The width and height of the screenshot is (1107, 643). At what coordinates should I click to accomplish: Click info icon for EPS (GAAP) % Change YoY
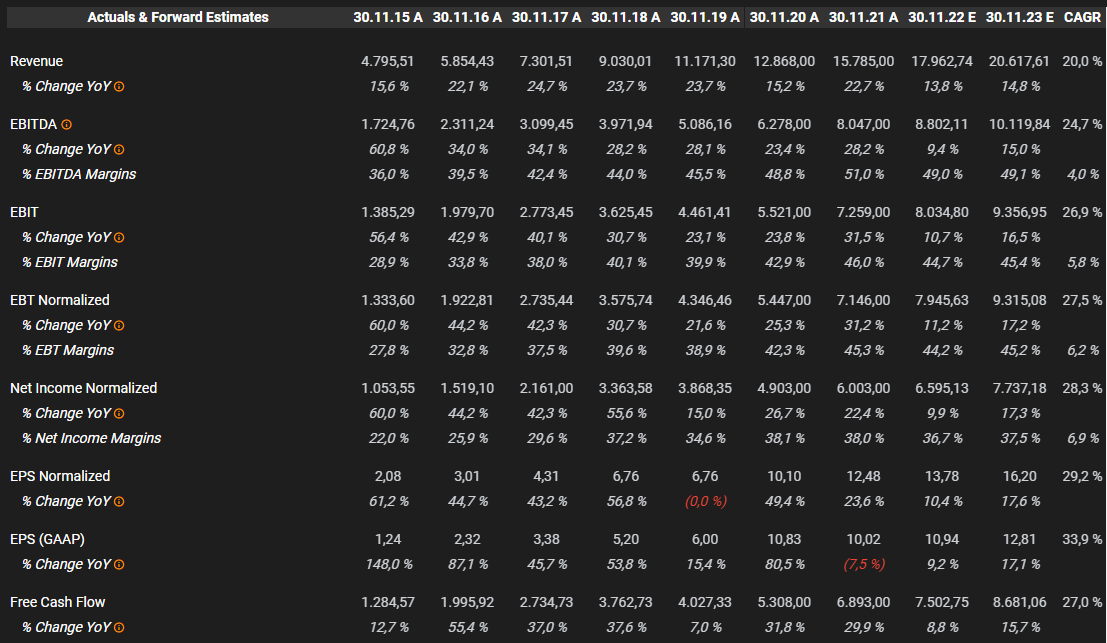[x=119, y=565]
